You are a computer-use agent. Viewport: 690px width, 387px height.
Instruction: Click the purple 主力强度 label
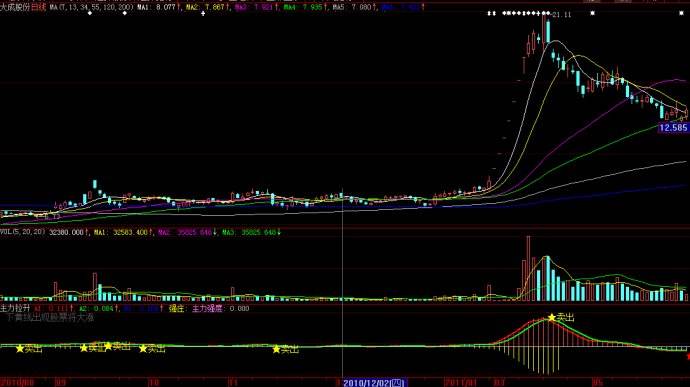point(207,308)
